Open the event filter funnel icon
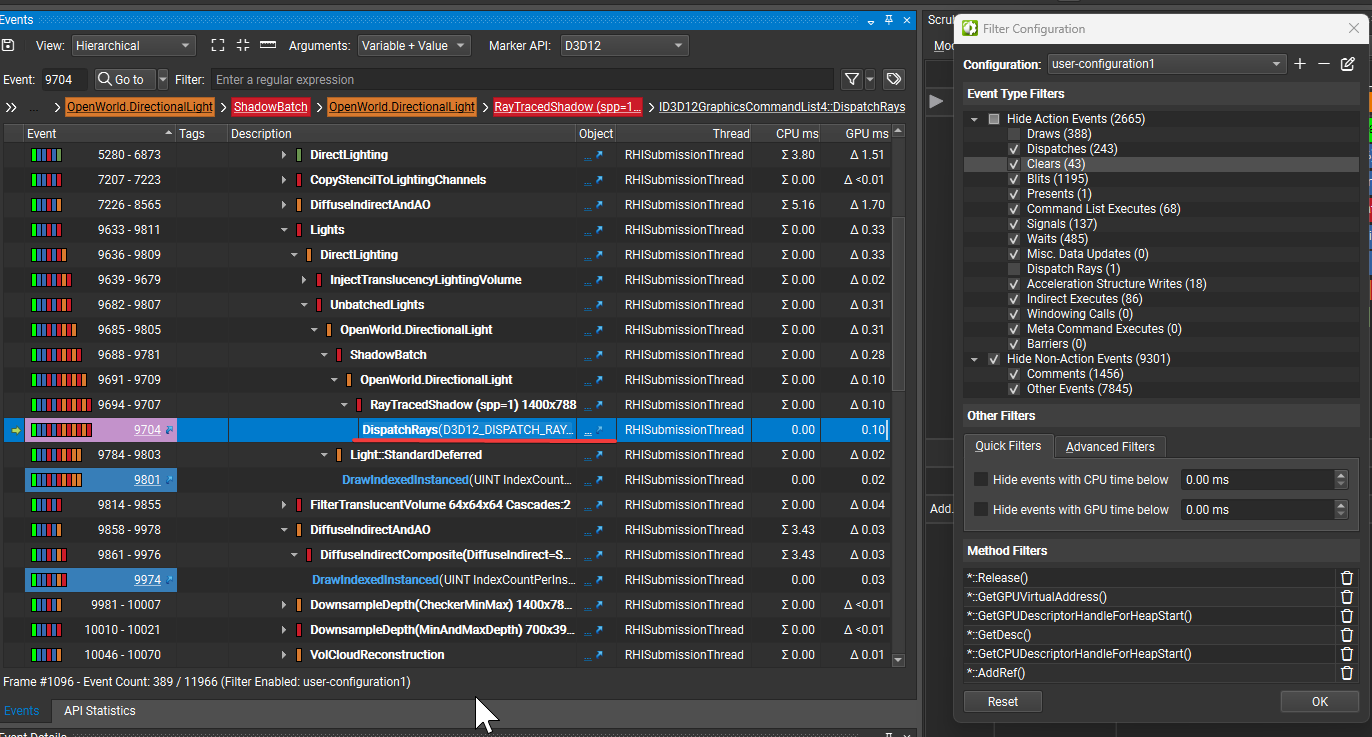 click(x=851, y=79)
